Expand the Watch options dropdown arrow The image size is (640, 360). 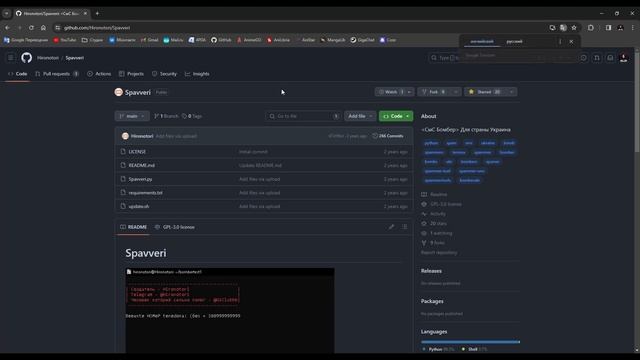(x=409, y=92)
